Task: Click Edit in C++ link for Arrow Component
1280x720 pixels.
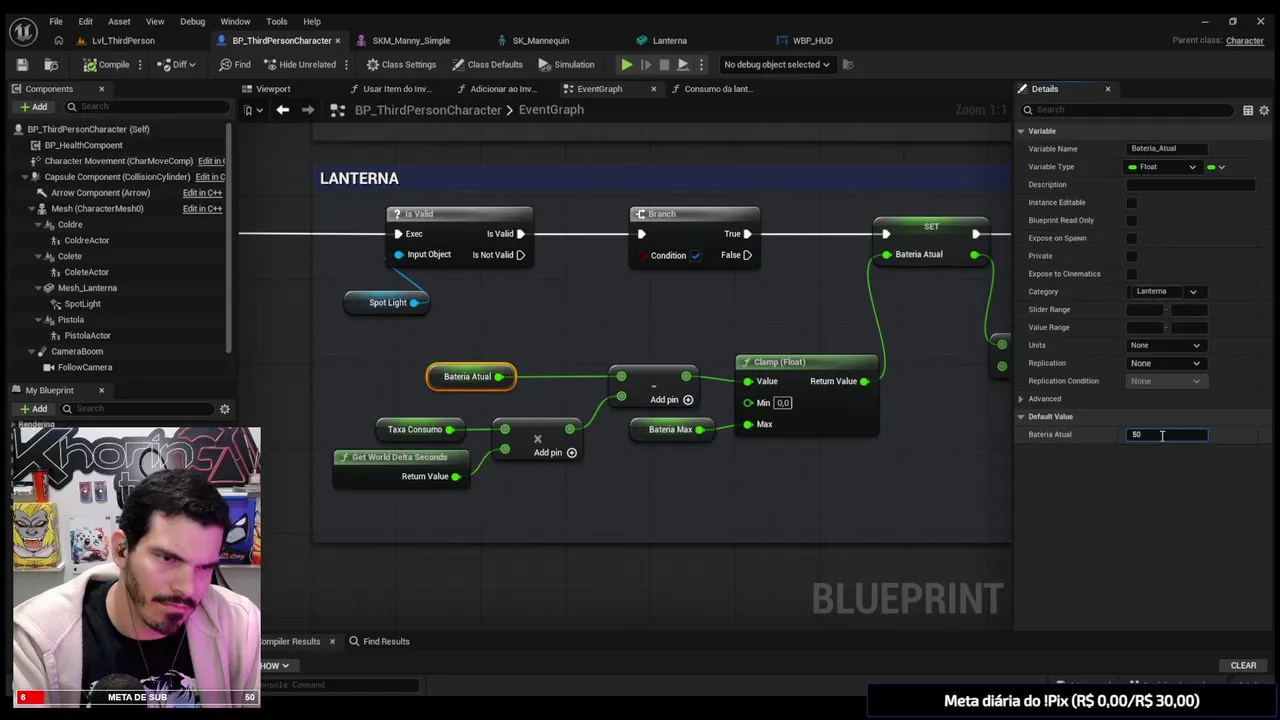Action: (x=202, y=193)
